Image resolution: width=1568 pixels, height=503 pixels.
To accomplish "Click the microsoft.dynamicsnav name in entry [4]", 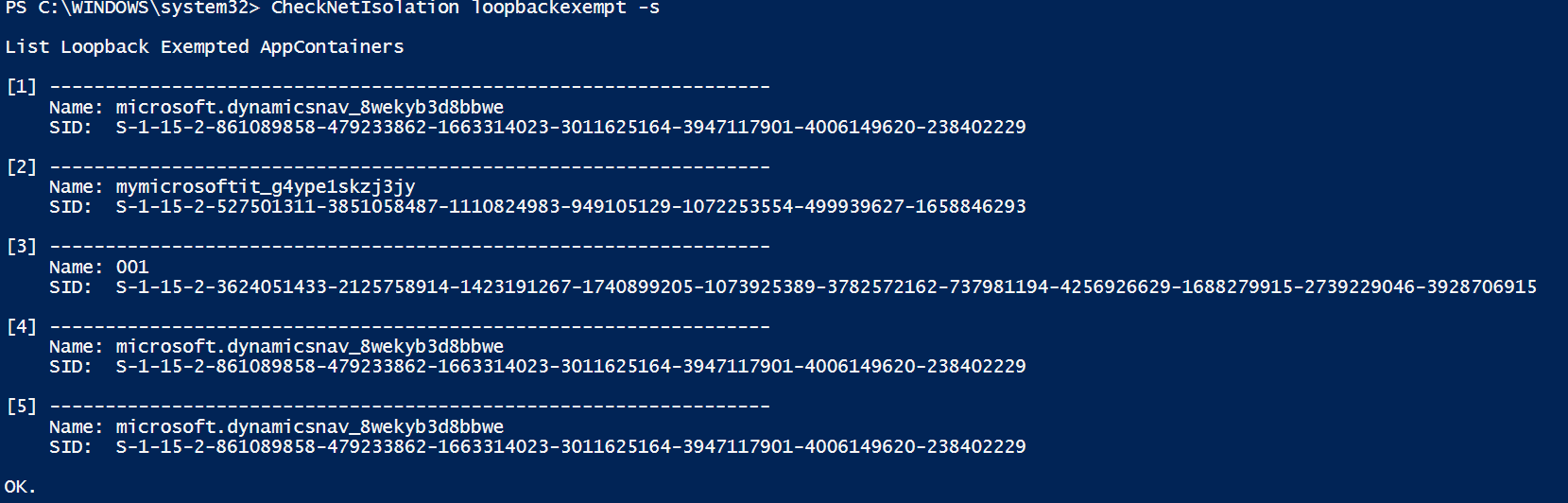I will pos(309,347).
